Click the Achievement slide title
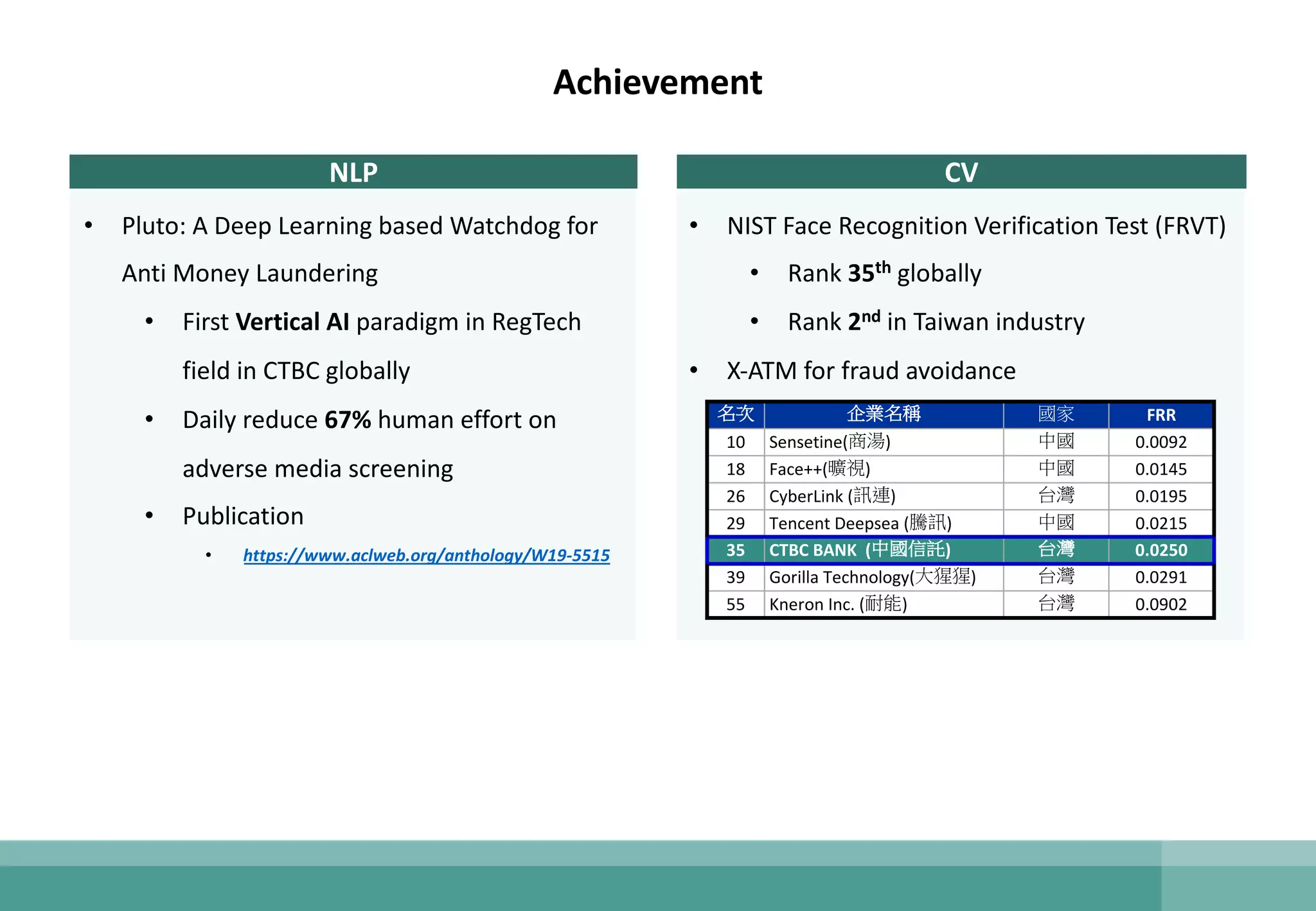The image size is (1316, 911). point(657,82)
